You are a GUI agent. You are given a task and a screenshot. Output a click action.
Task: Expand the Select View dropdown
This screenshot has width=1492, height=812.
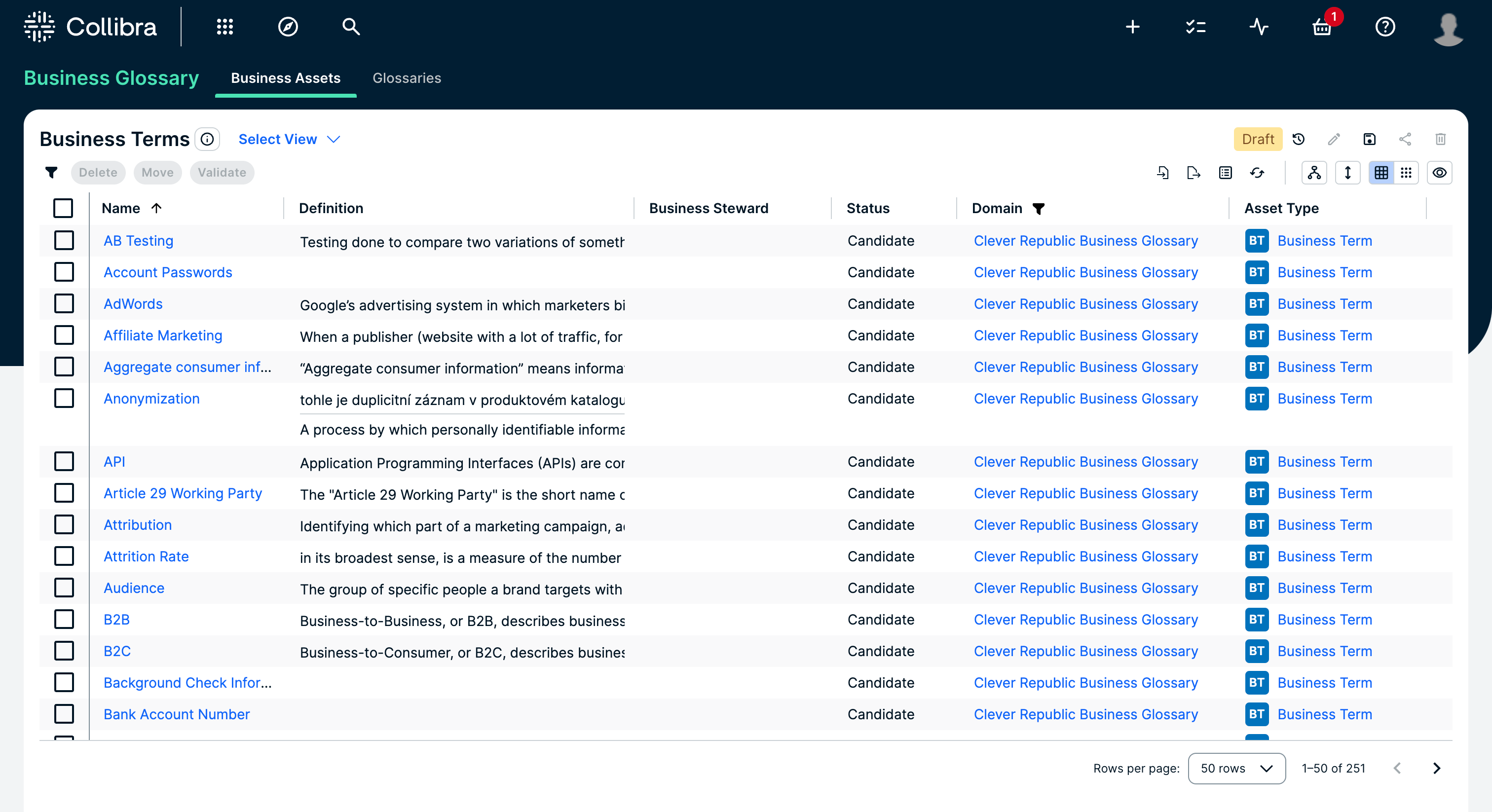point(289,140)
